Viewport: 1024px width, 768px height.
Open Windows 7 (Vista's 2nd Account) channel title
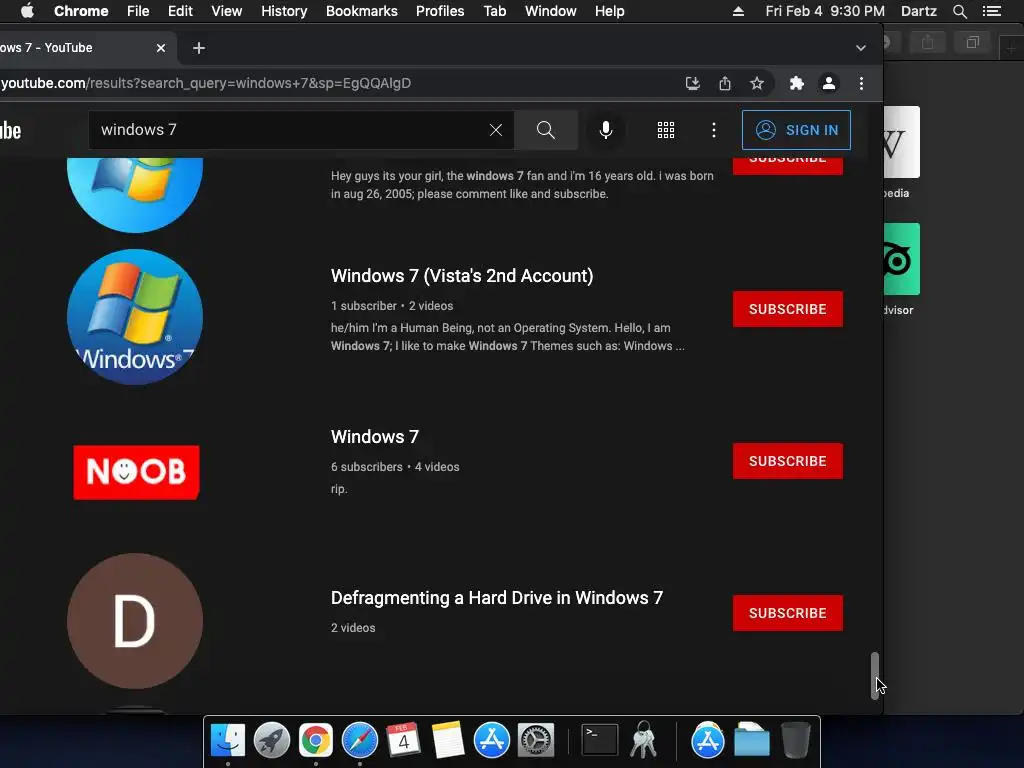click(x=462, y=276)
